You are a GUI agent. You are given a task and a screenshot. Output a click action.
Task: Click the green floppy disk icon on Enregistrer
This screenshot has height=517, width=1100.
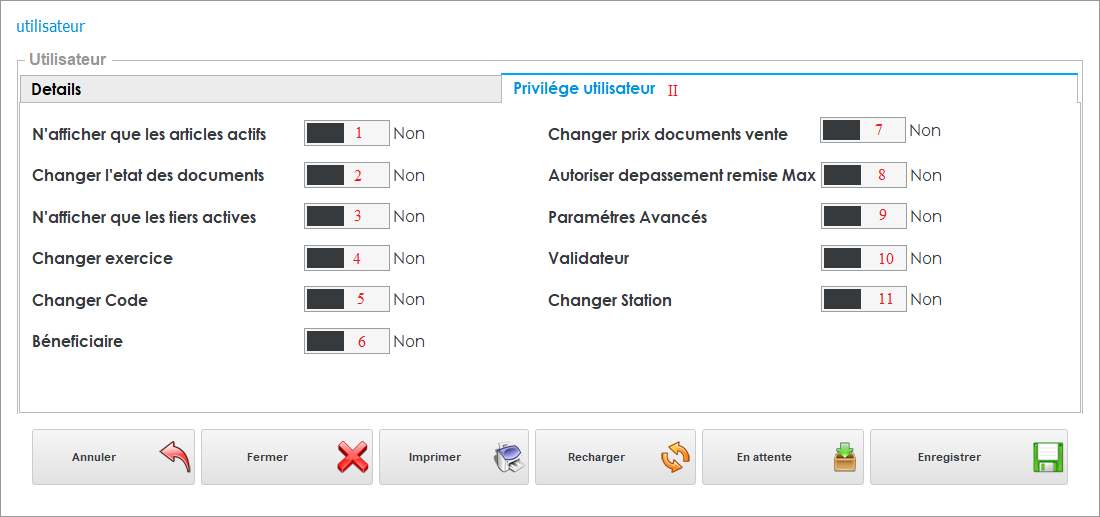(1047, 458)
